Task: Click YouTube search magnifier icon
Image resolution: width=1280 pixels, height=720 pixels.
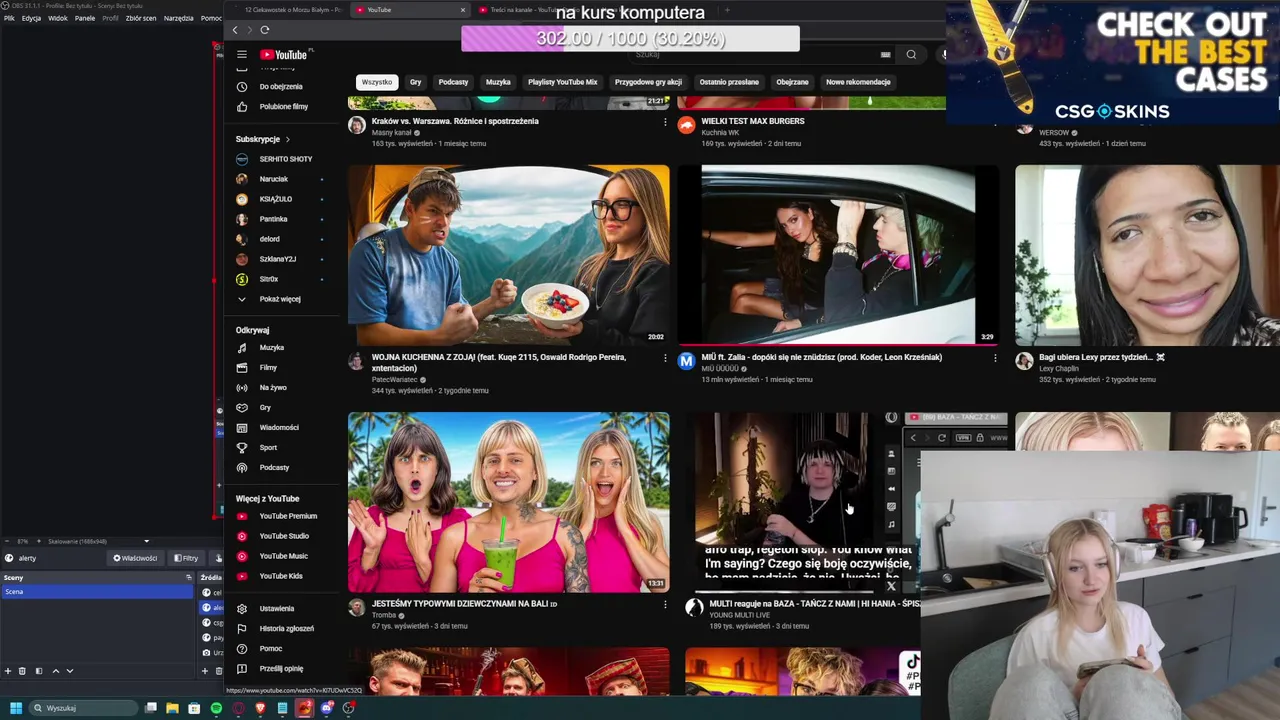Action: tap(911, 55)
